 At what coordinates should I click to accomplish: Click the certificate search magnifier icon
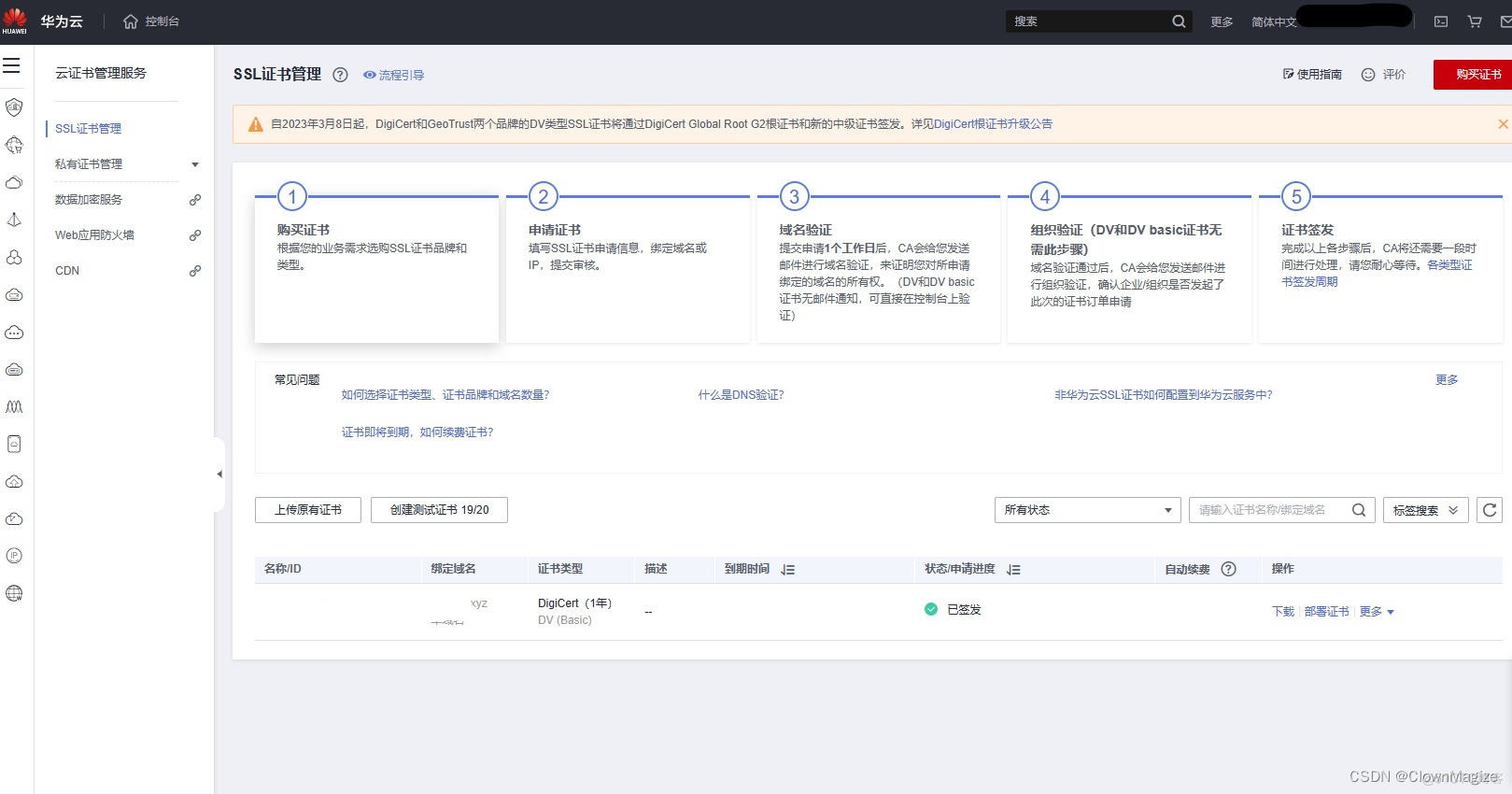(x=1359, y=510)
